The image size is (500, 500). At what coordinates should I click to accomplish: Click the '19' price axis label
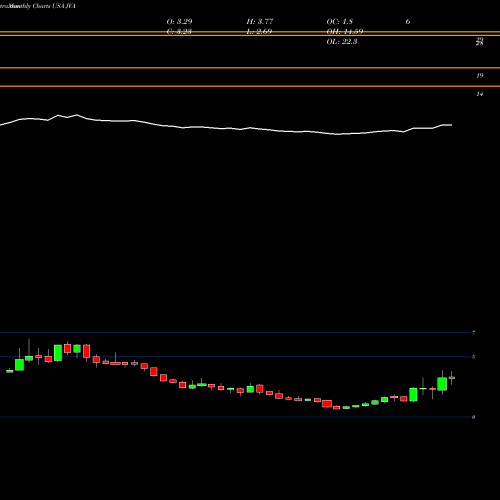[x=480, y=76]
